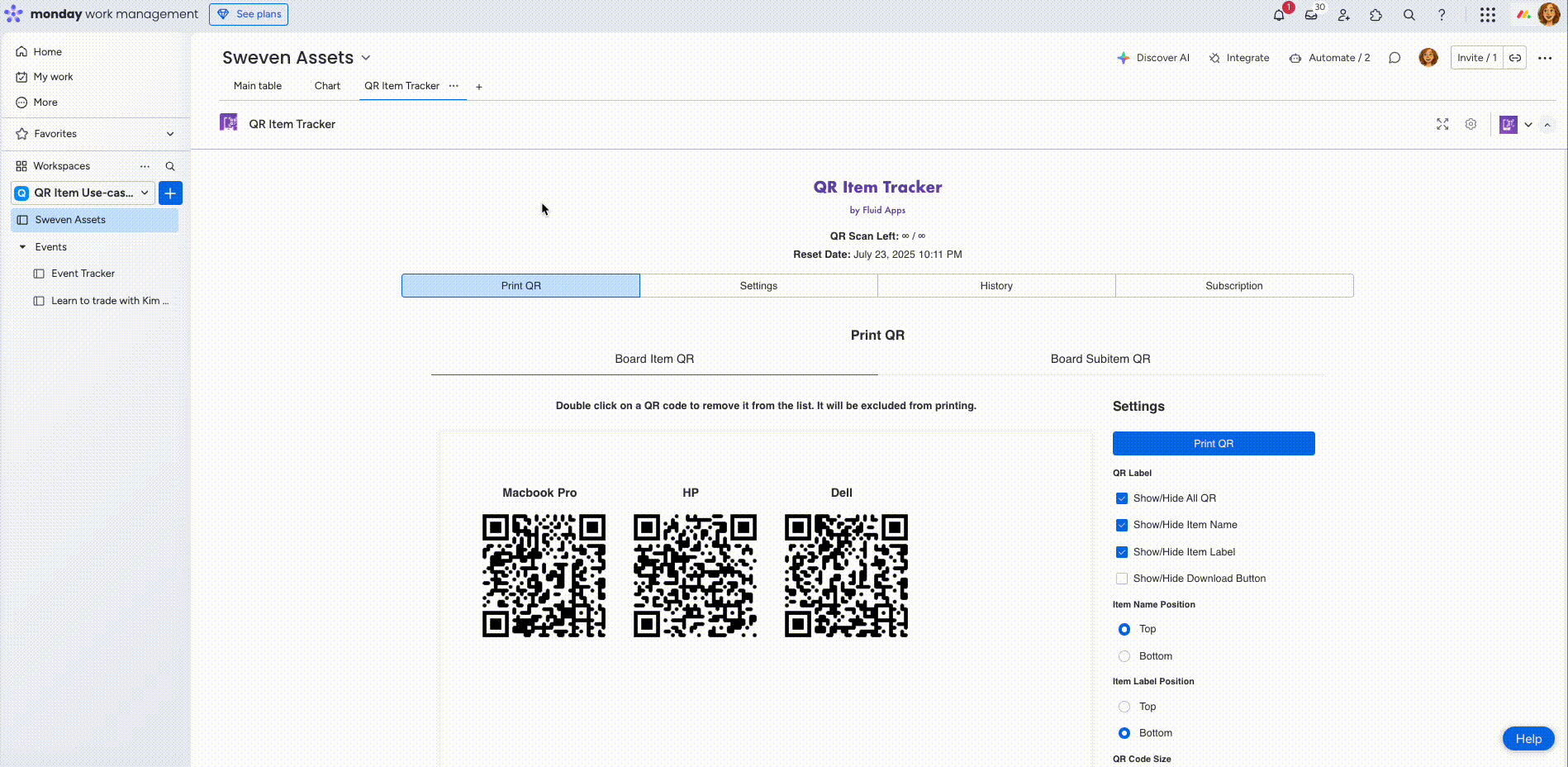Screen dimensions: 1568x767
Task: Open the help question mark icon
Action: (x=1442, y=15)
